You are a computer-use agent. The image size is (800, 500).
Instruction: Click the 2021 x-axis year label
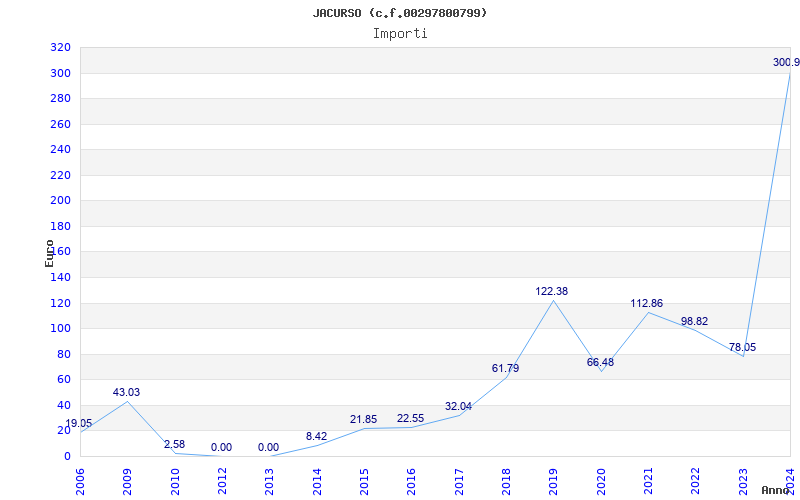648,482
